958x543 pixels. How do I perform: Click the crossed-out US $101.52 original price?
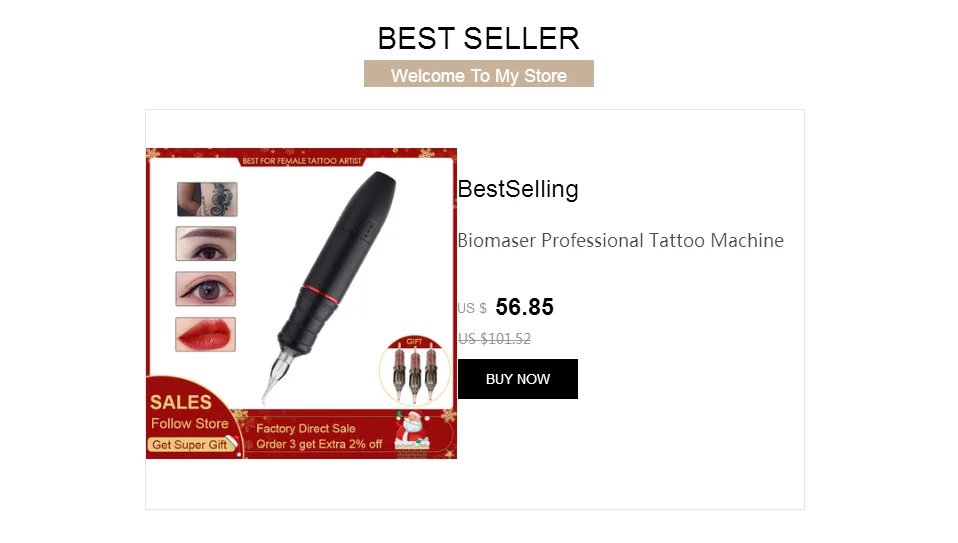494,339
